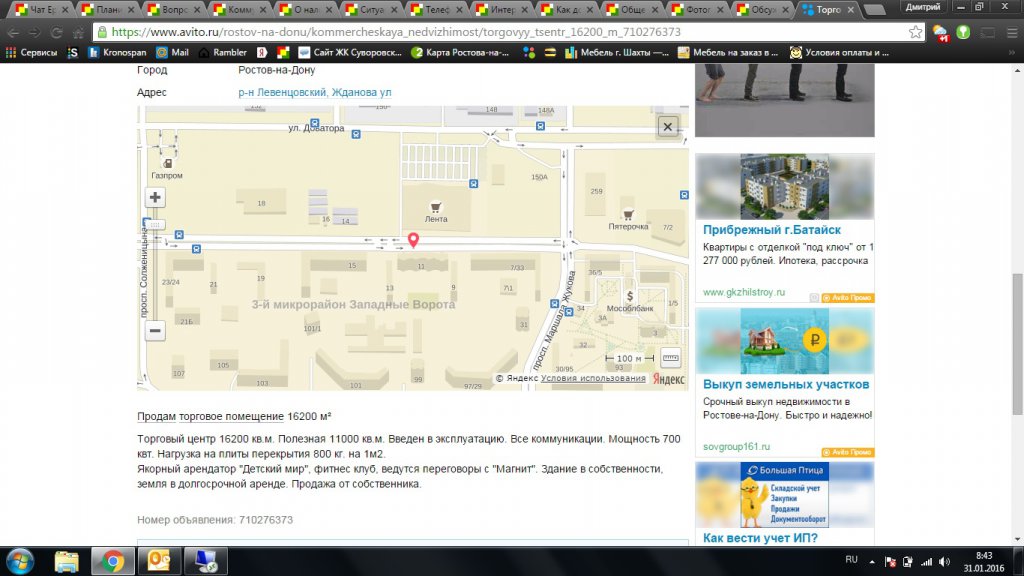The image size is (1024, 576).
Task: Click the red location pin on the map
Action: click(413, 240)
